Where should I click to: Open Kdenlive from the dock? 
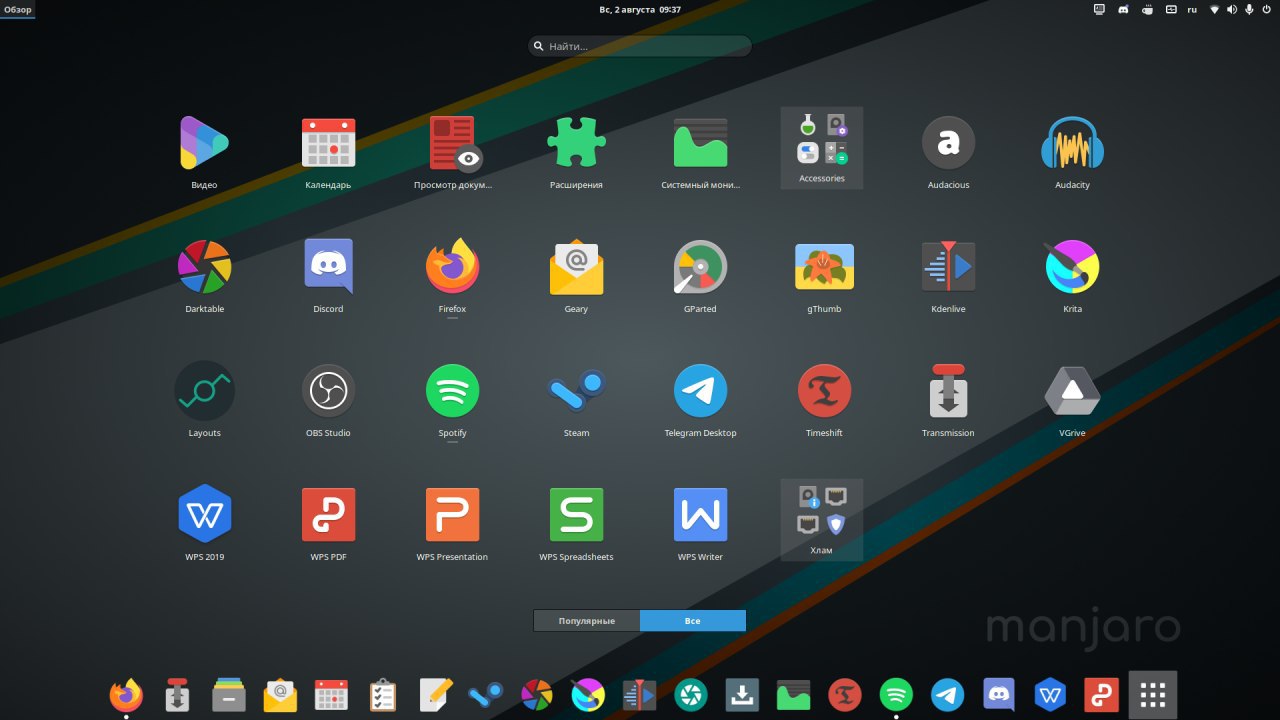[639, 694]
